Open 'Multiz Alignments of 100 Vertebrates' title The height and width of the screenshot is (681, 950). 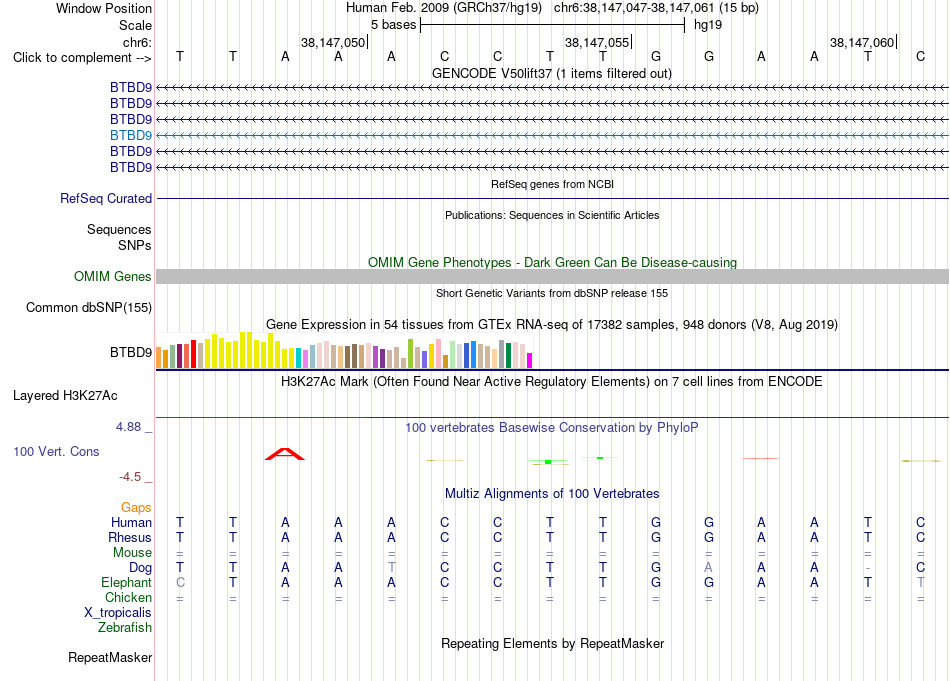[552, 494]
